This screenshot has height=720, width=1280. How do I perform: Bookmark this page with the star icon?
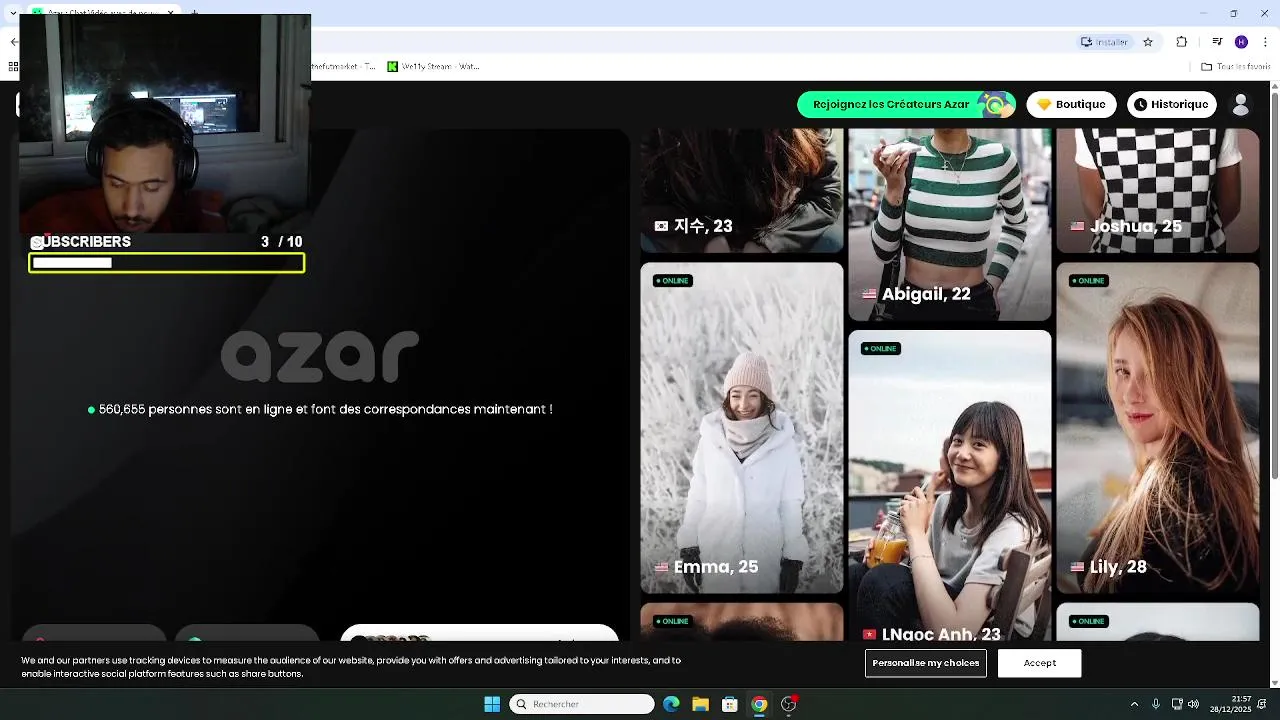pos(1148,42)
